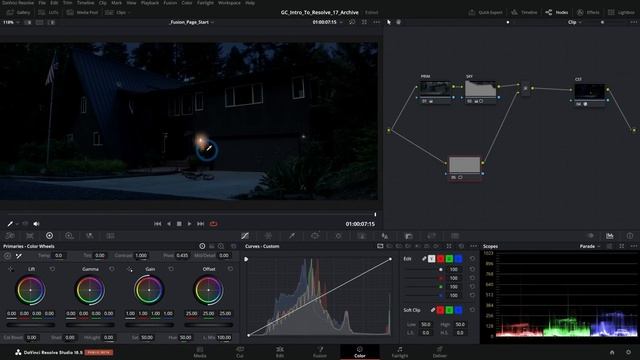640x360 pixels.
Task: Adjust the Lift master wheel slider
Action: 31,325
